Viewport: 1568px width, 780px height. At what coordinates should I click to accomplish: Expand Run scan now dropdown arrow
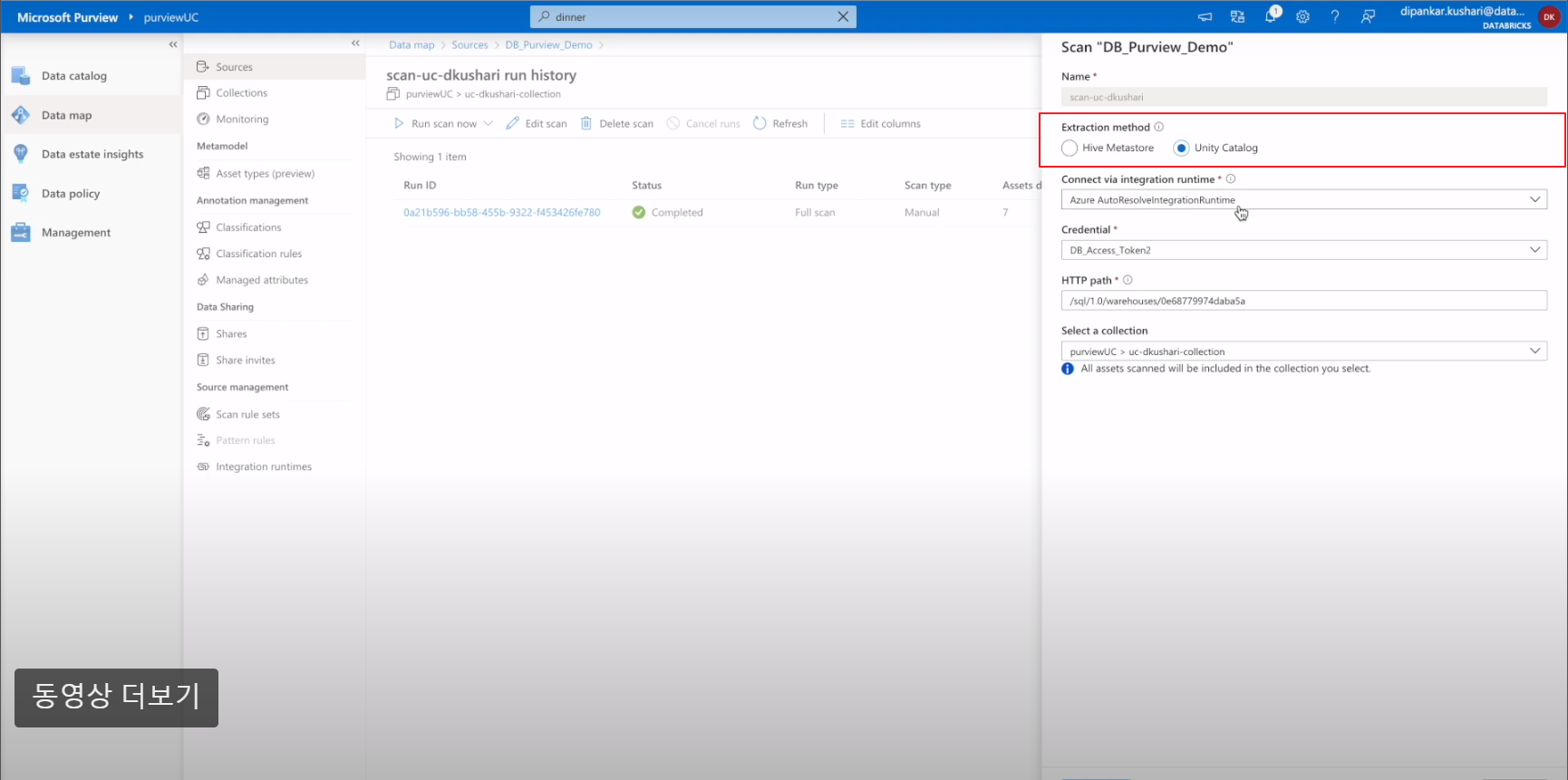click(x=488, y=123)
